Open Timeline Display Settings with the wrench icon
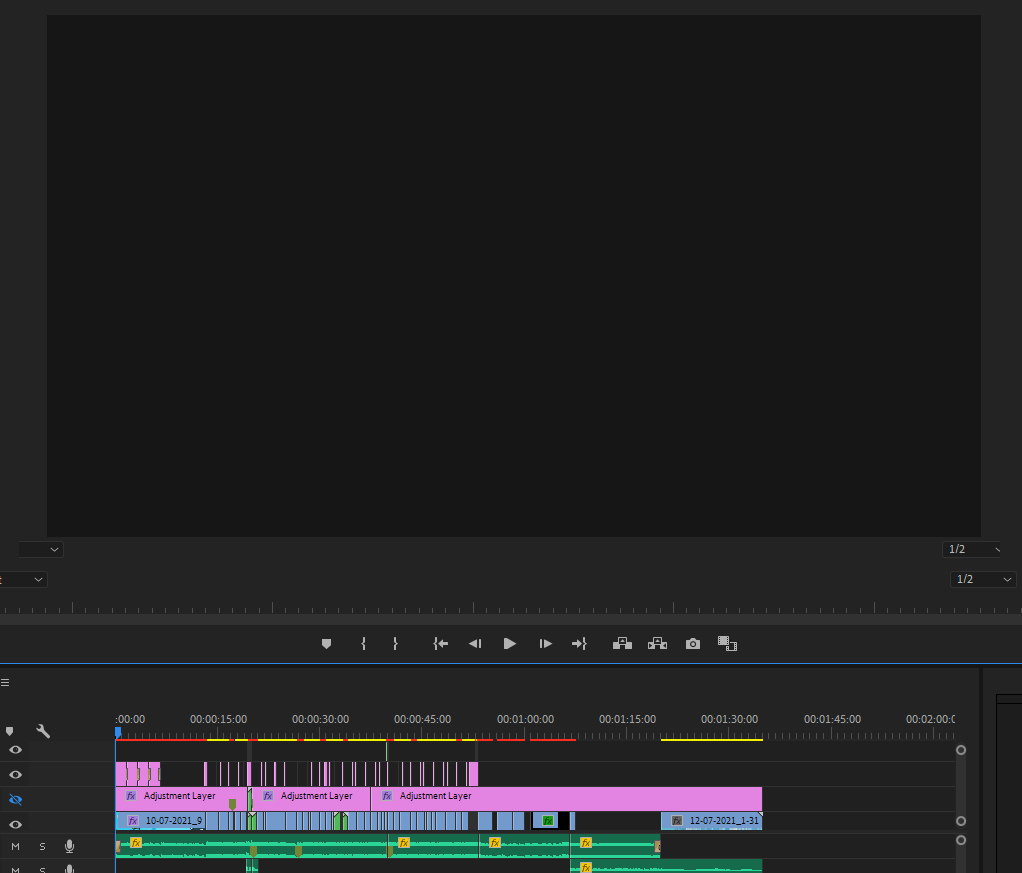 click(x=42, y=731)
